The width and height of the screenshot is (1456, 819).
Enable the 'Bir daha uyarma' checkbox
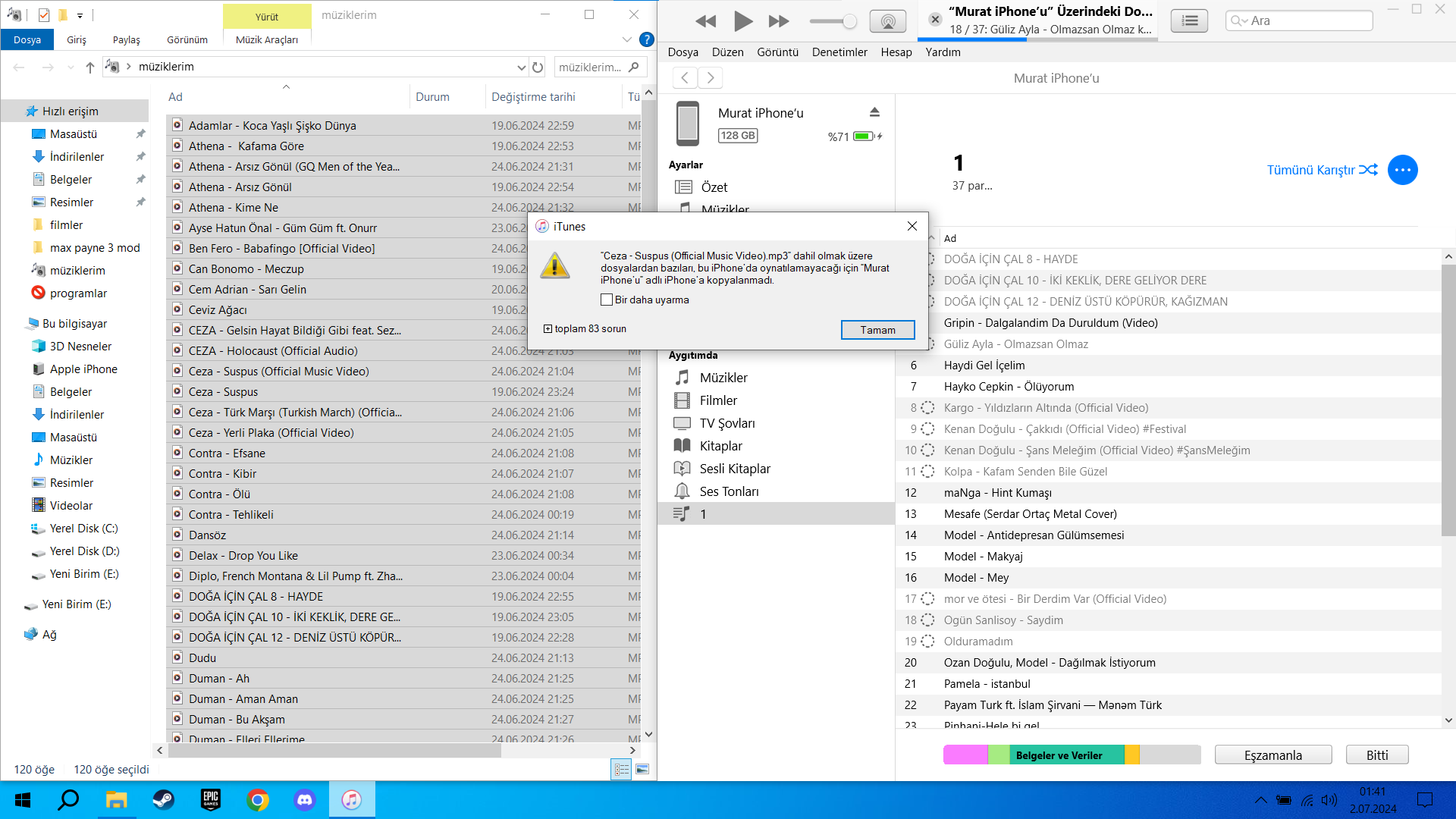pyautogui.click(x=607, y=300)
